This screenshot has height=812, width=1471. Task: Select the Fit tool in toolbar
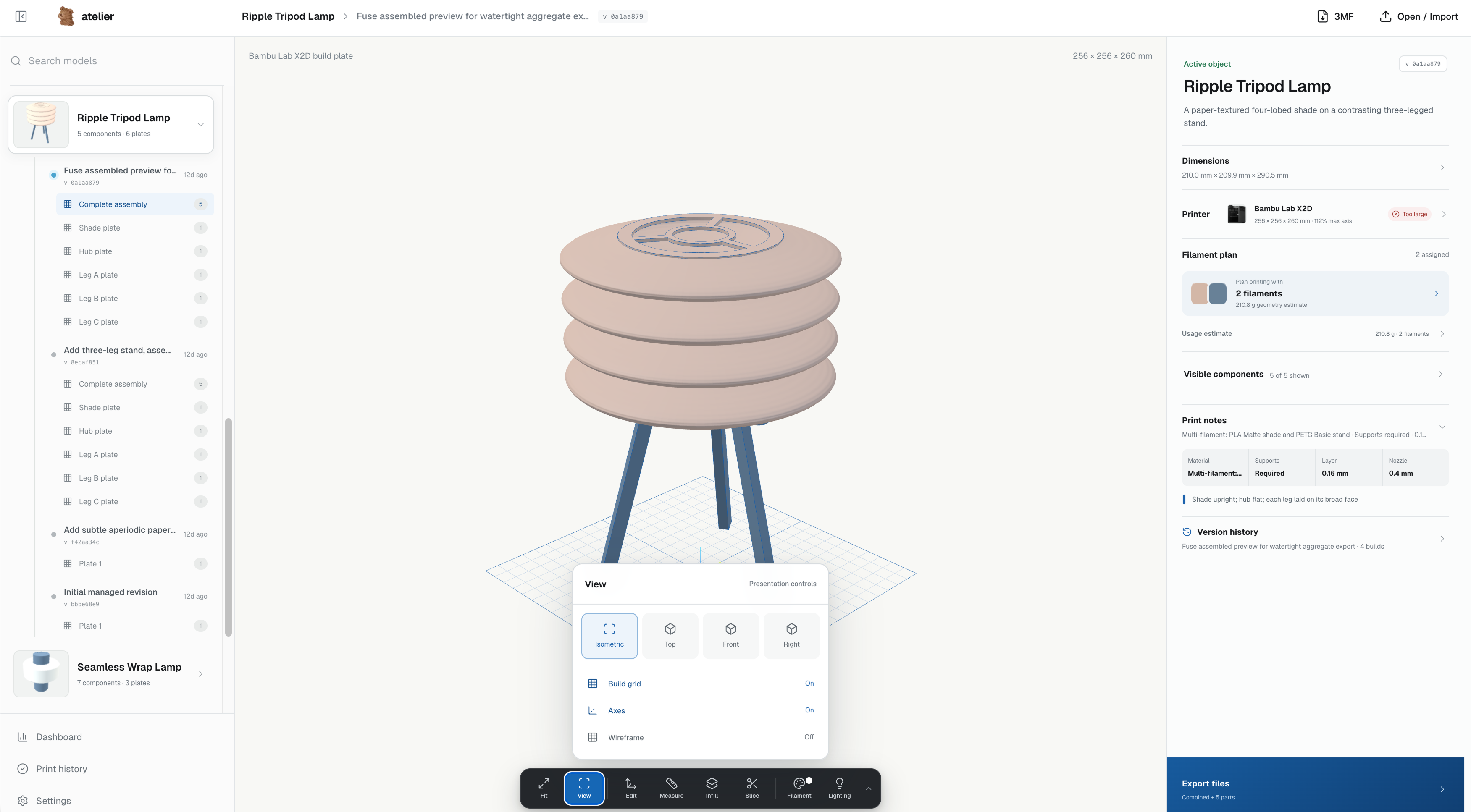pyautogui.click(x=544, y=788)
